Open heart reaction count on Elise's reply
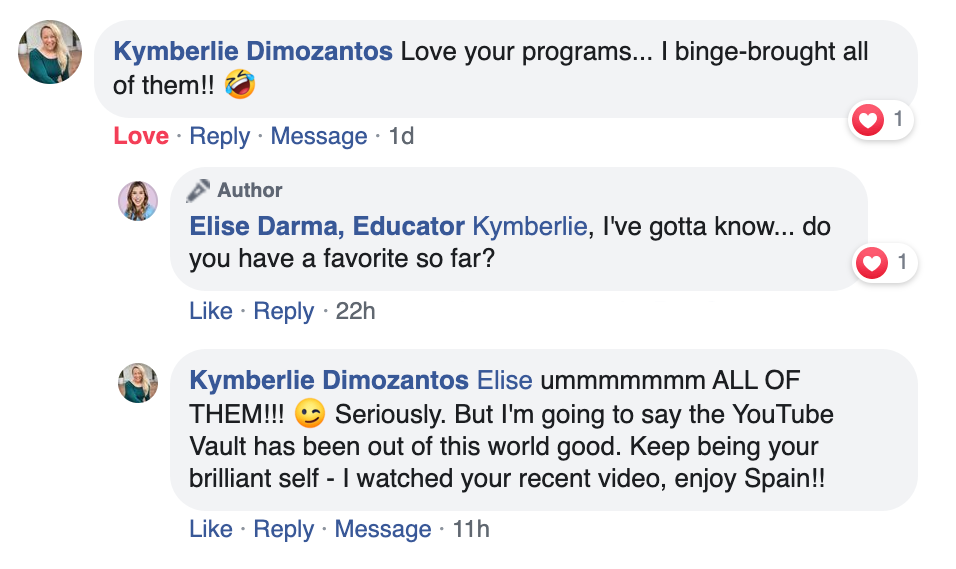The width and height of the screenshot is (956, 569). pos(885,264)
